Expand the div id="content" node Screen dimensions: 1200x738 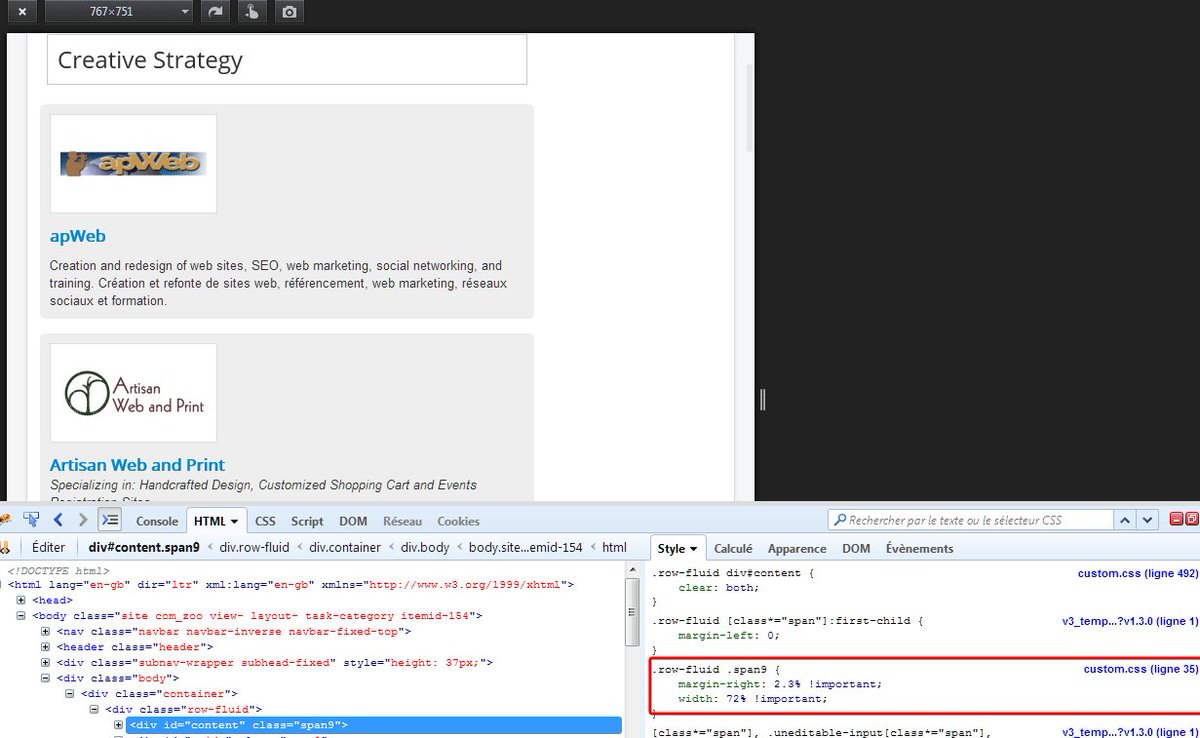point(119,725)
